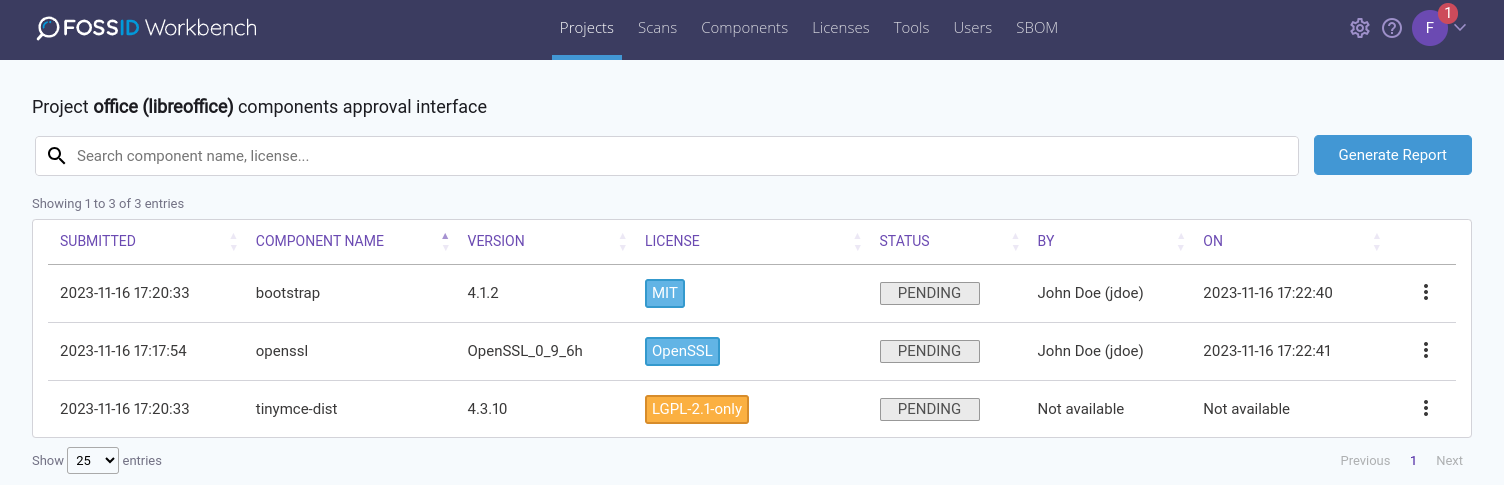
Task: Click the Previous pagination link
Action: click(1365, 461)
